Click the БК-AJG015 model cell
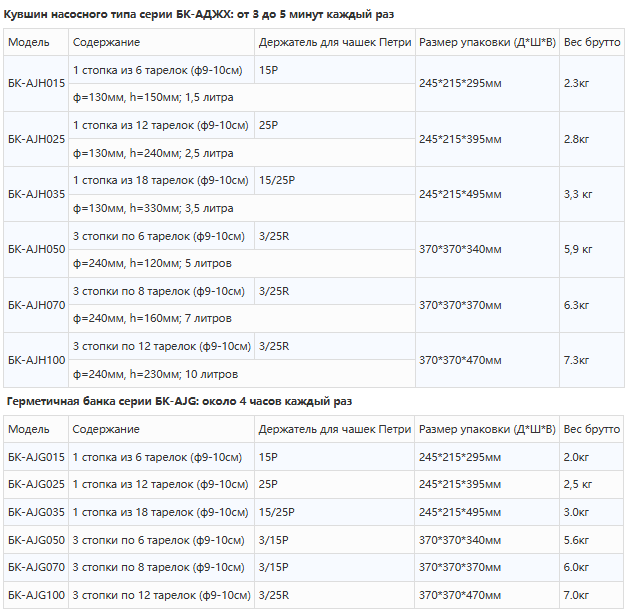 (36, 457)
